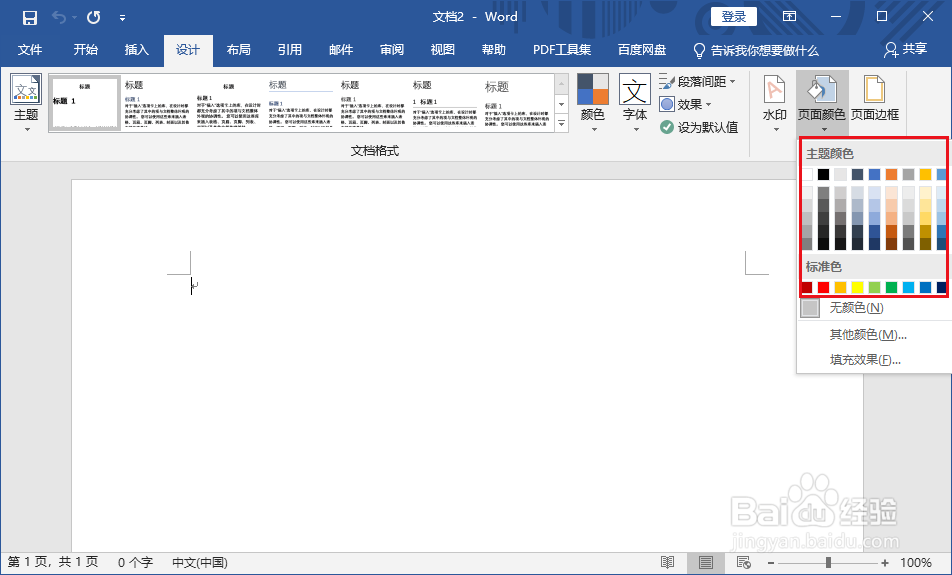Viewport: 952px width, 575px height.
Task: Click the 页面边框 page borders icon
Action: (x=874, y=98)
